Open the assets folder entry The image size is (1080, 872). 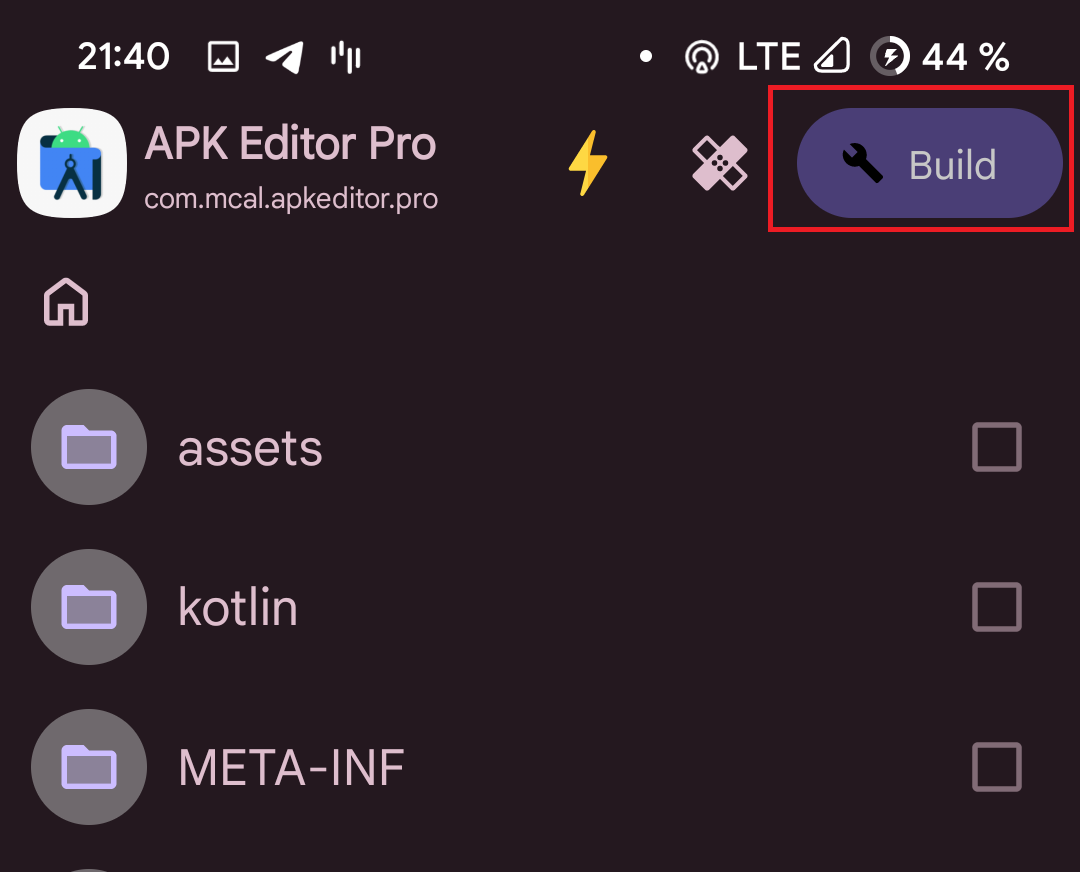point(540,447)
